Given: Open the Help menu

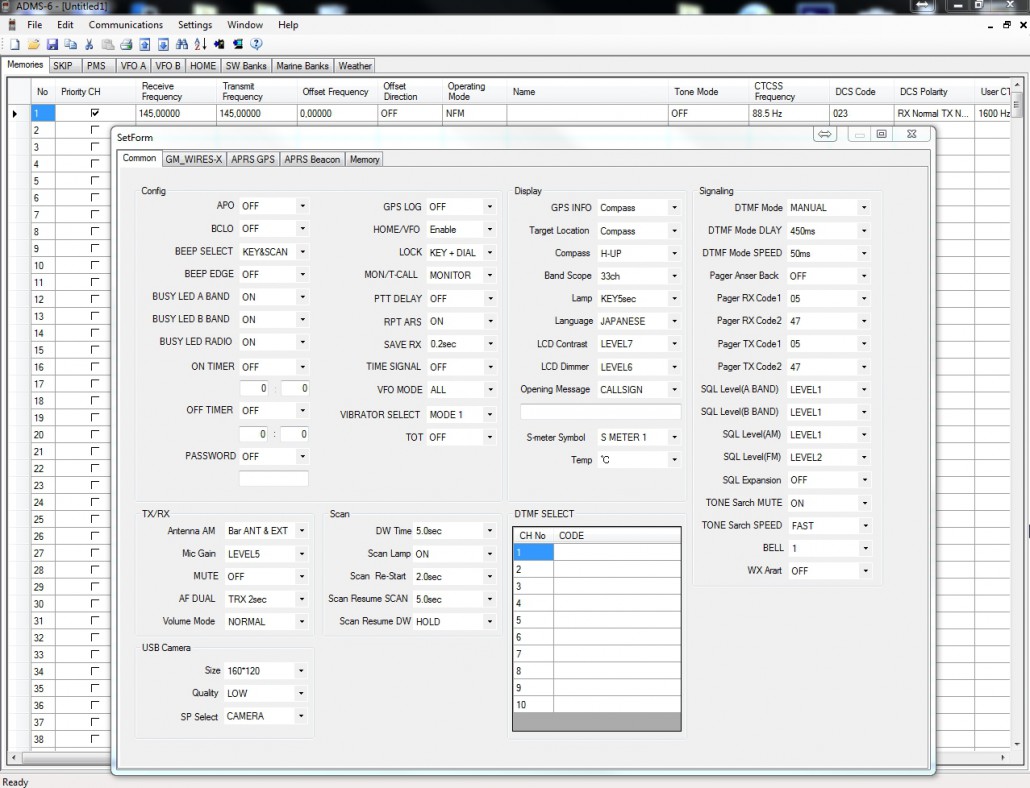Looking at the screenshot, I should click(288, 25).
